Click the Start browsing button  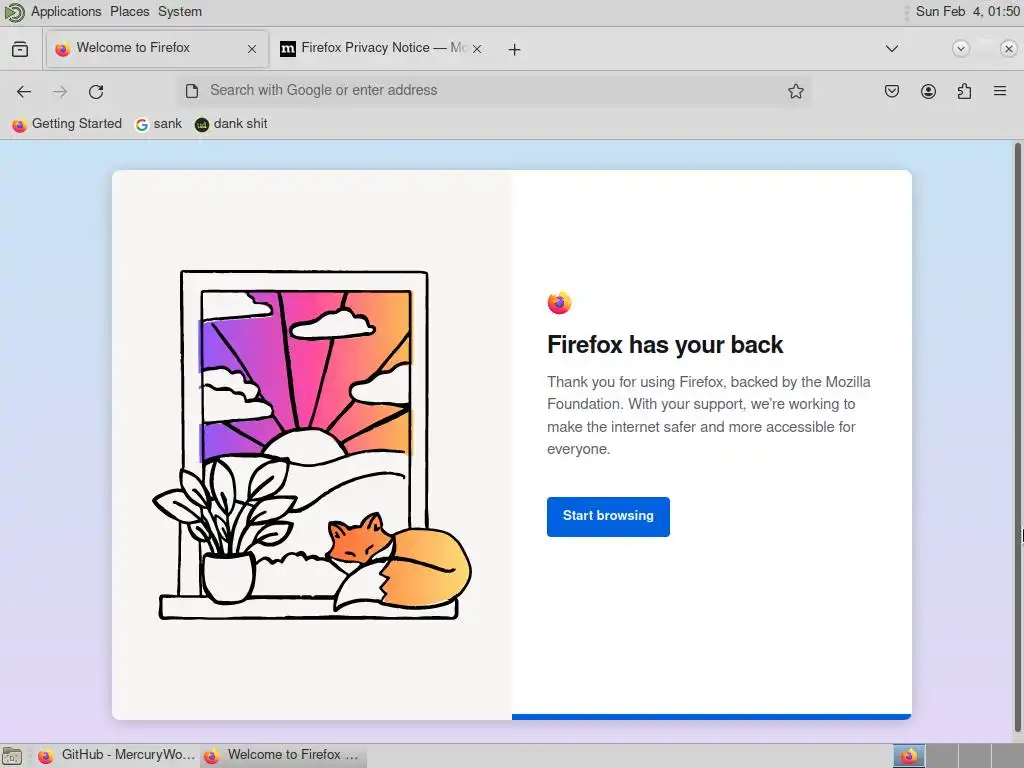pyautogui.click(x=608, y=517)
